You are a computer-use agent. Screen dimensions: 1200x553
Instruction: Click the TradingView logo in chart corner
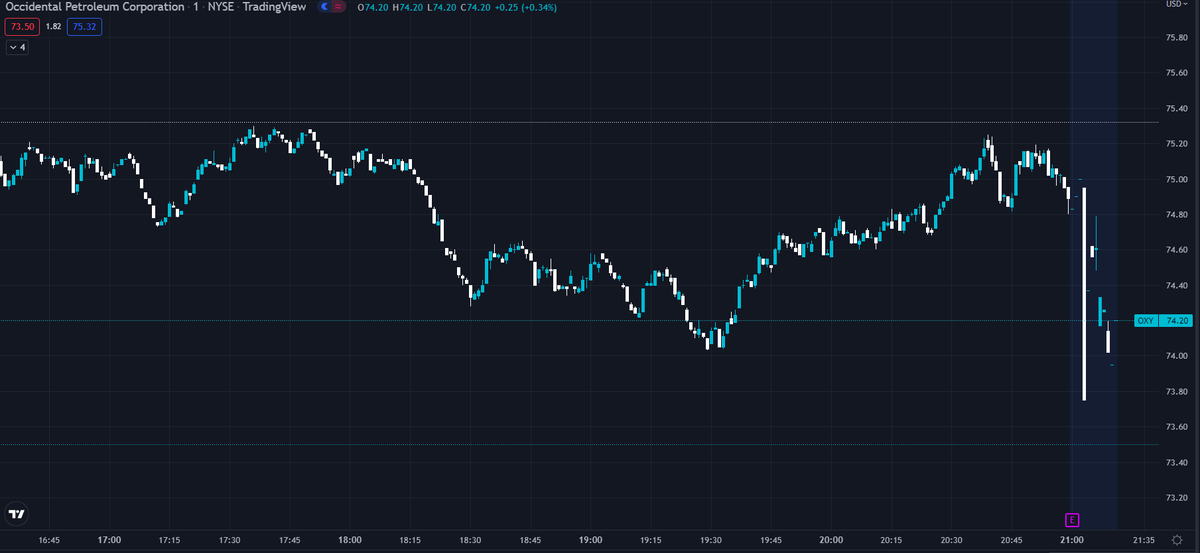coord(16,514)
